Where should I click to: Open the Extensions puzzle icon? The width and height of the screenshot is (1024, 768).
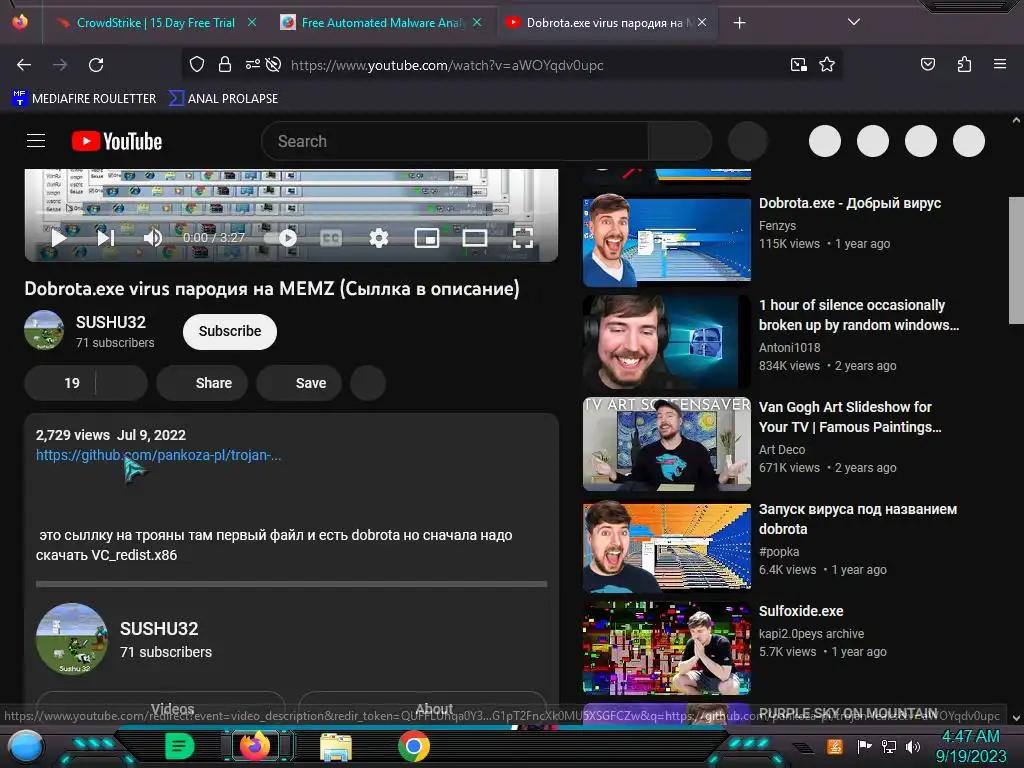pyautogui.click(x=964, y=64)
